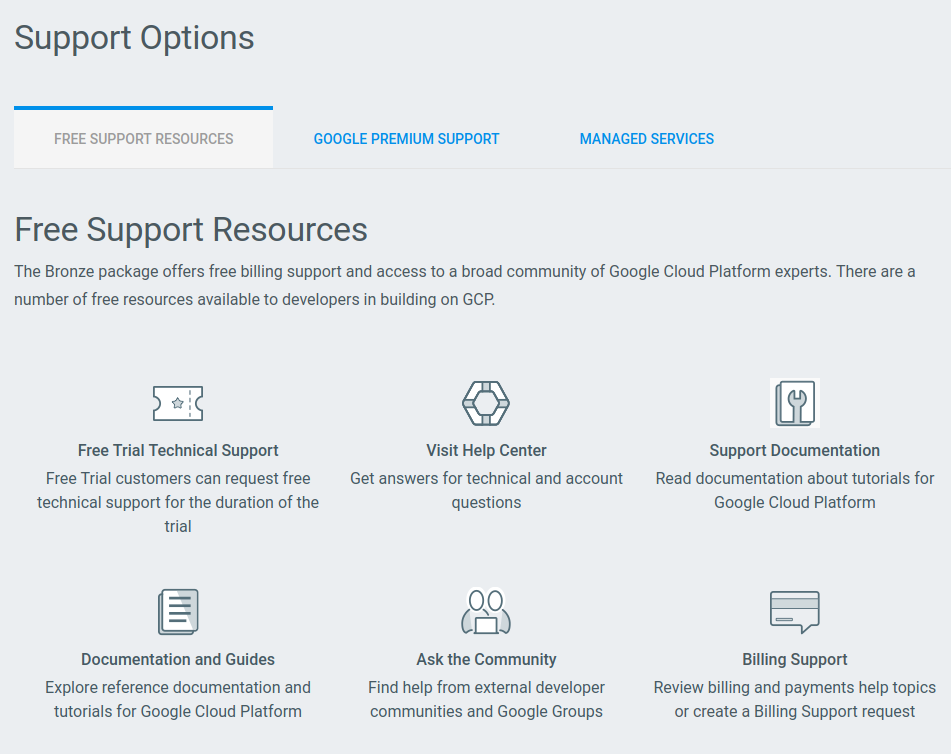Click the Ask the Community people icon
The height and width of the screenshot is (754, 951).
click(x=486, y=612)
